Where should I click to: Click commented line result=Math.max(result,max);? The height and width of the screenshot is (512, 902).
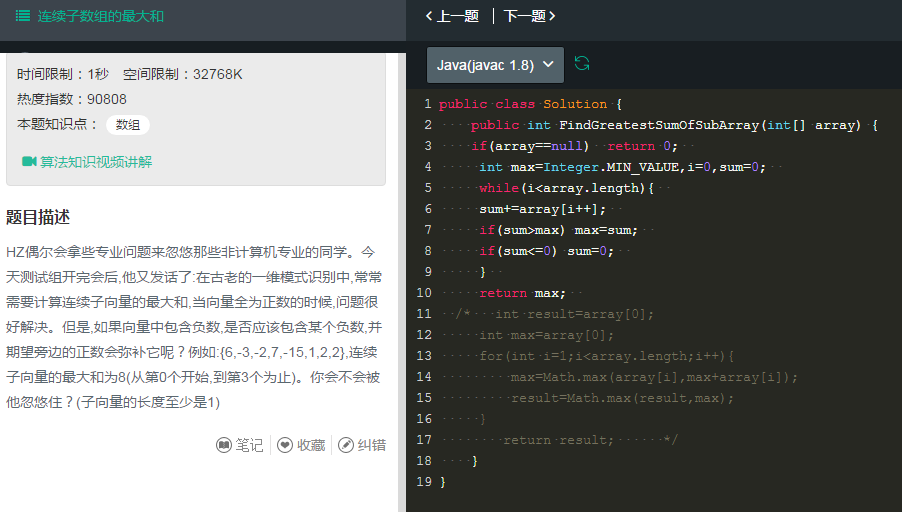(x=622, y=398)
